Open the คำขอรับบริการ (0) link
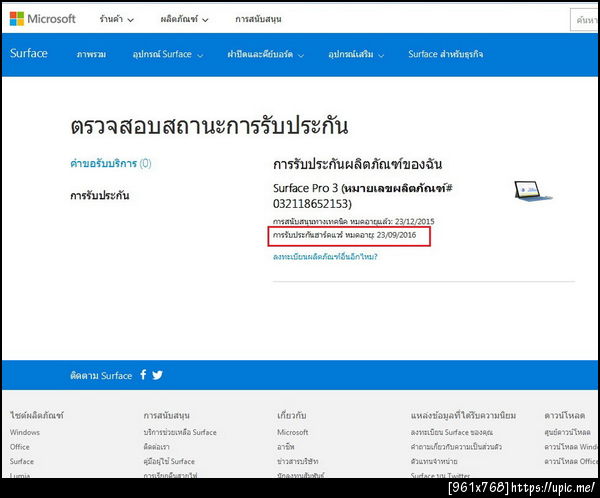 pyautogui.click(x=111, y=163)
